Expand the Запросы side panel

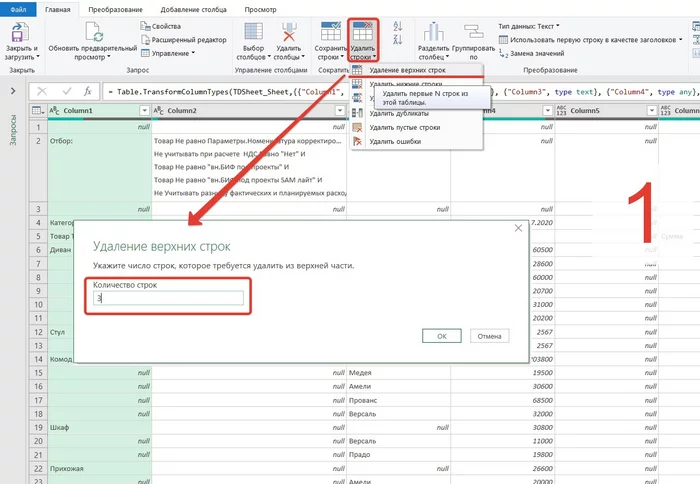(13, 91)
